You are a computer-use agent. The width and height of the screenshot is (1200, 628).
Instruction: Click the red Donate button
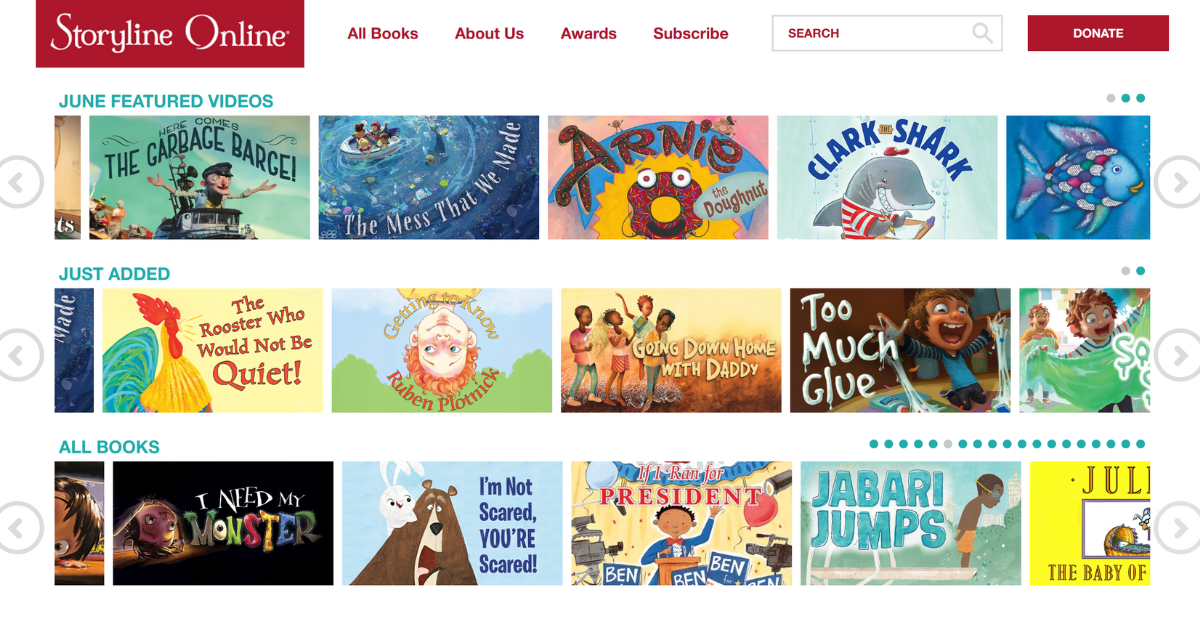coord(1098,33)
